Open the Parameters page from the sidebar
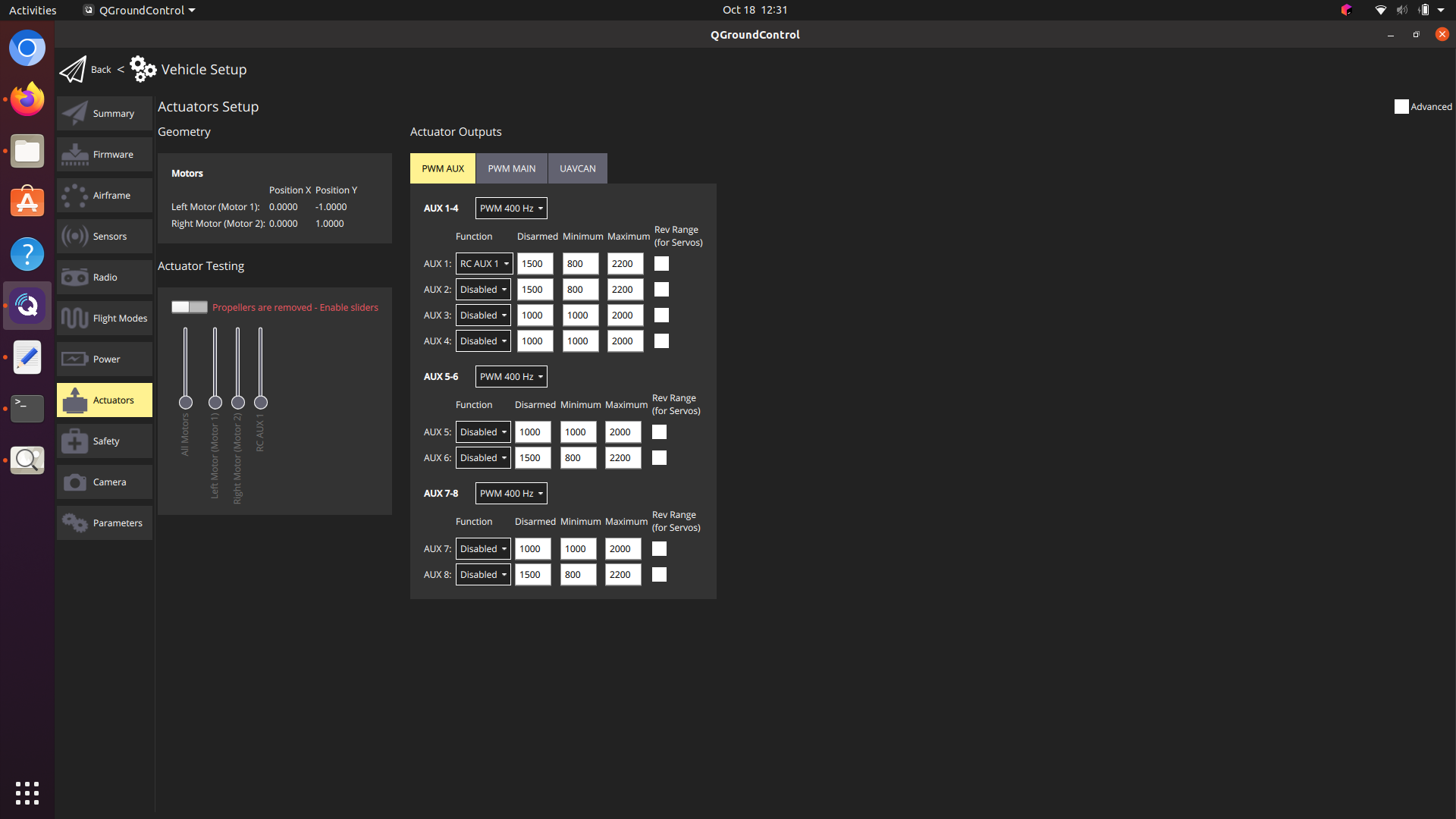The image size is (1456, 819). [105, 523]
